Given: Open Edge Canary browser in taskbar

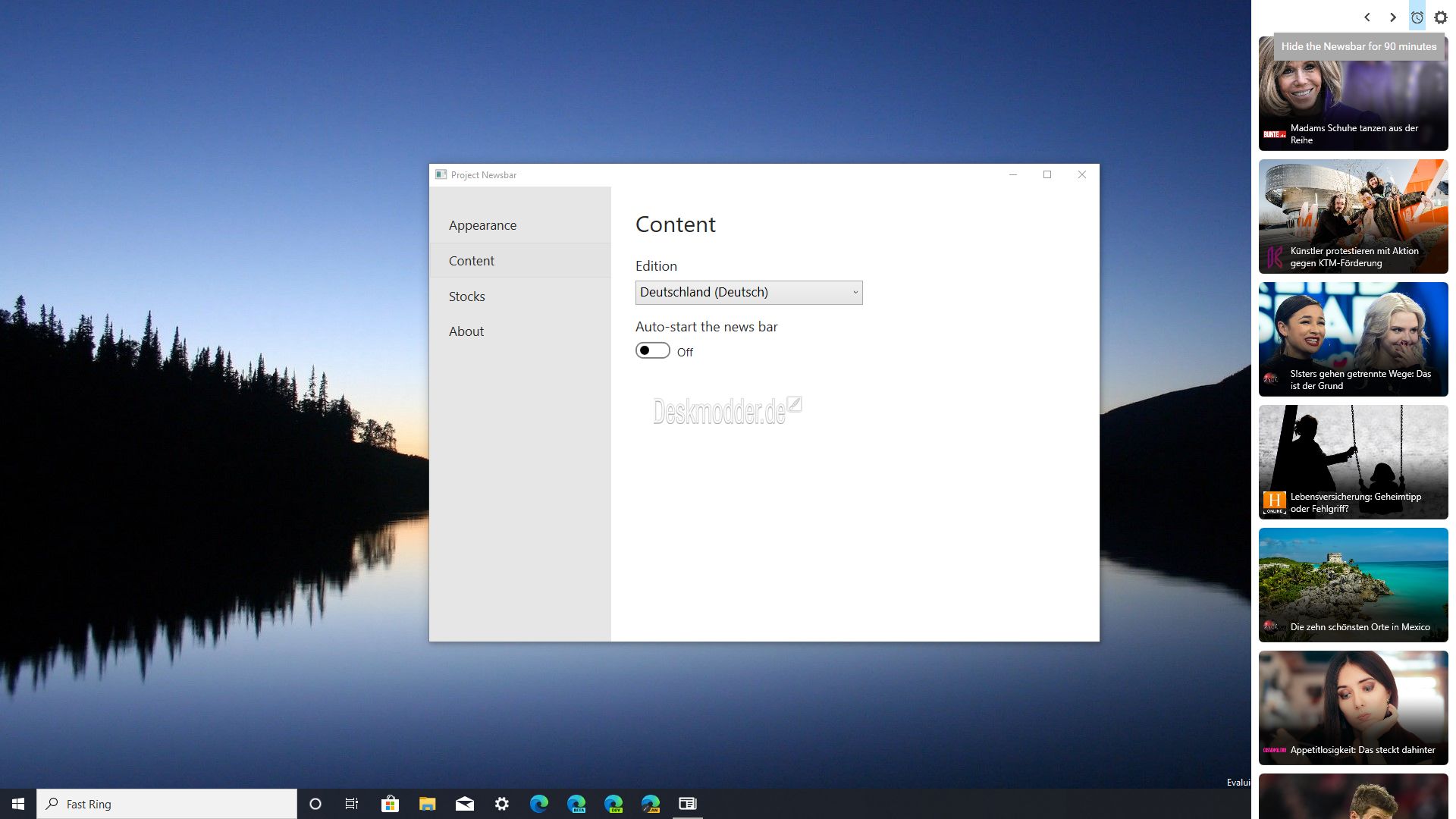Looking at the screenshot, I should (651, 804).
